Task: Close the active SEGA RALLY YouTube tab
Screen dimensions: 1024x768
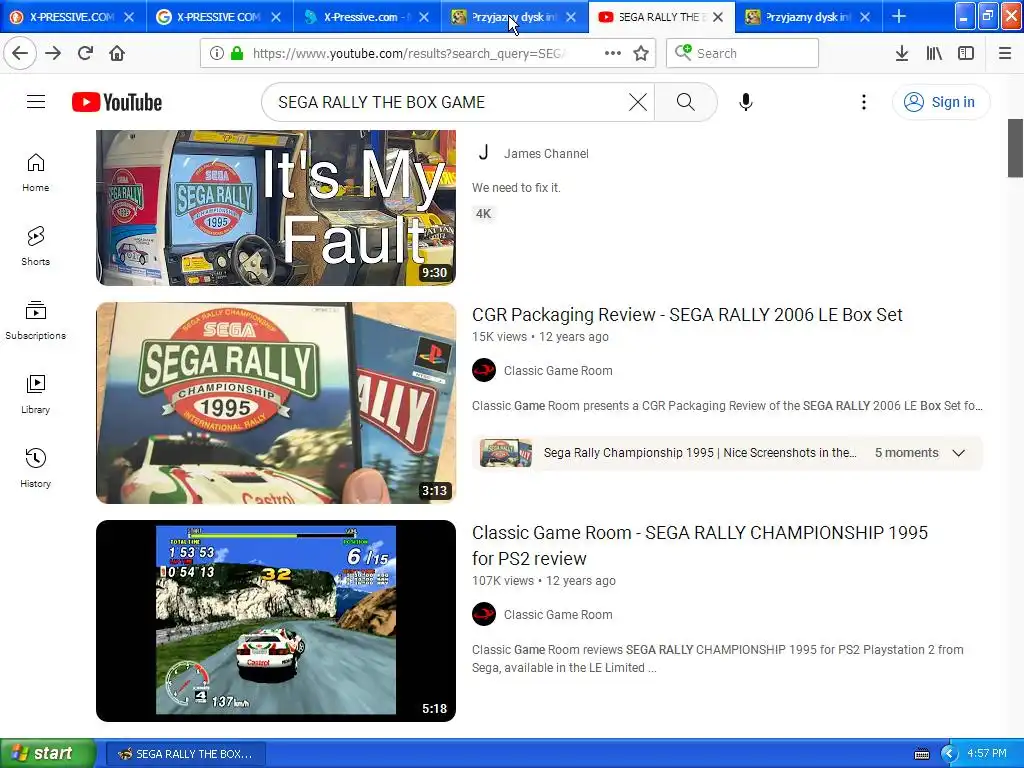Action: [x=718, y=17]
